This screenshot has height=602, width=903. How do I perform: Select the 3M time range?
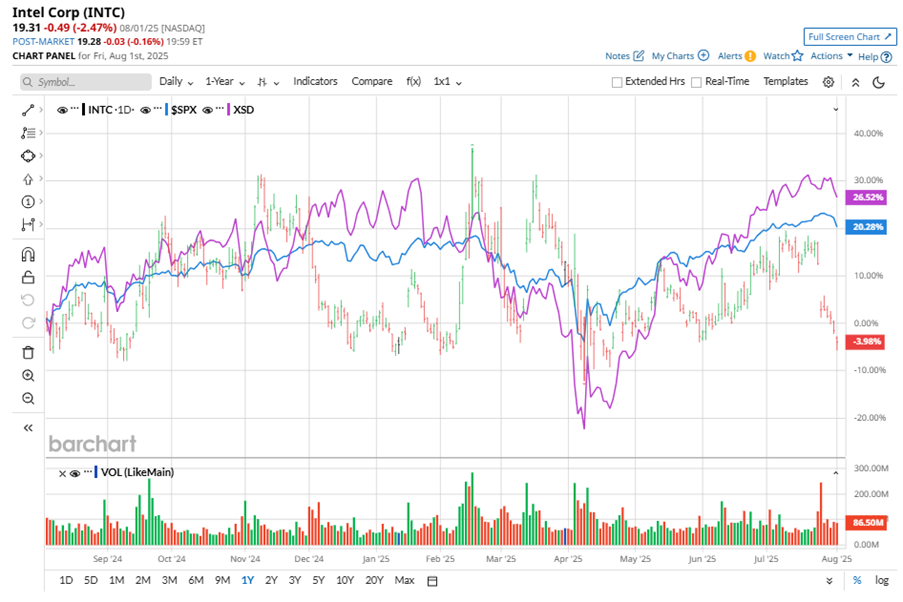(169, 580)
